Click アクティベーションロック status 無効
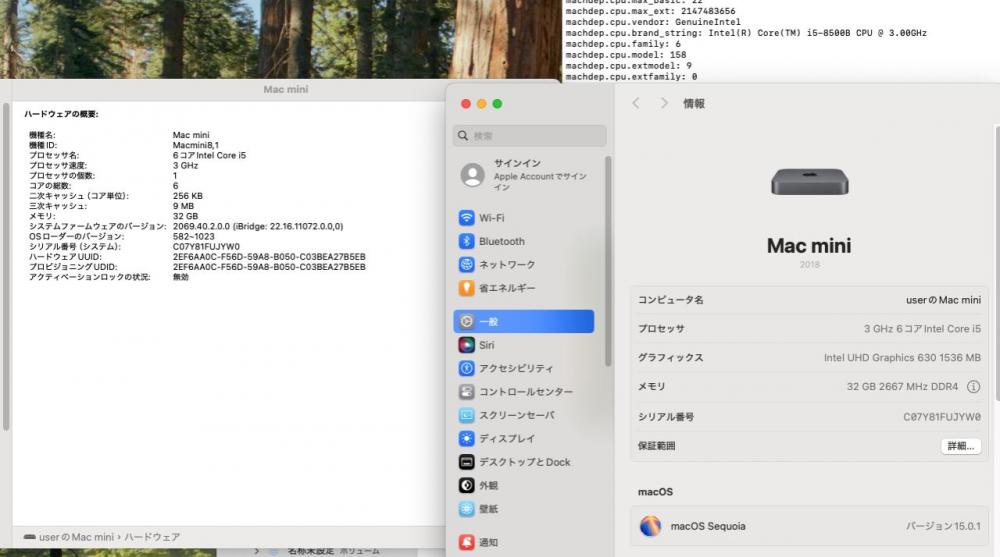The height and width of the screenshot is (557, 1000). pyautogui.click(x=180, y=278)
